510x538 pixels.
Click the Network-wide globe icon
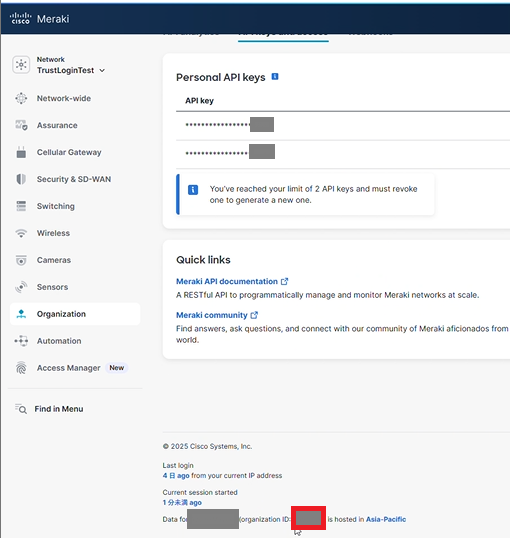21,98
